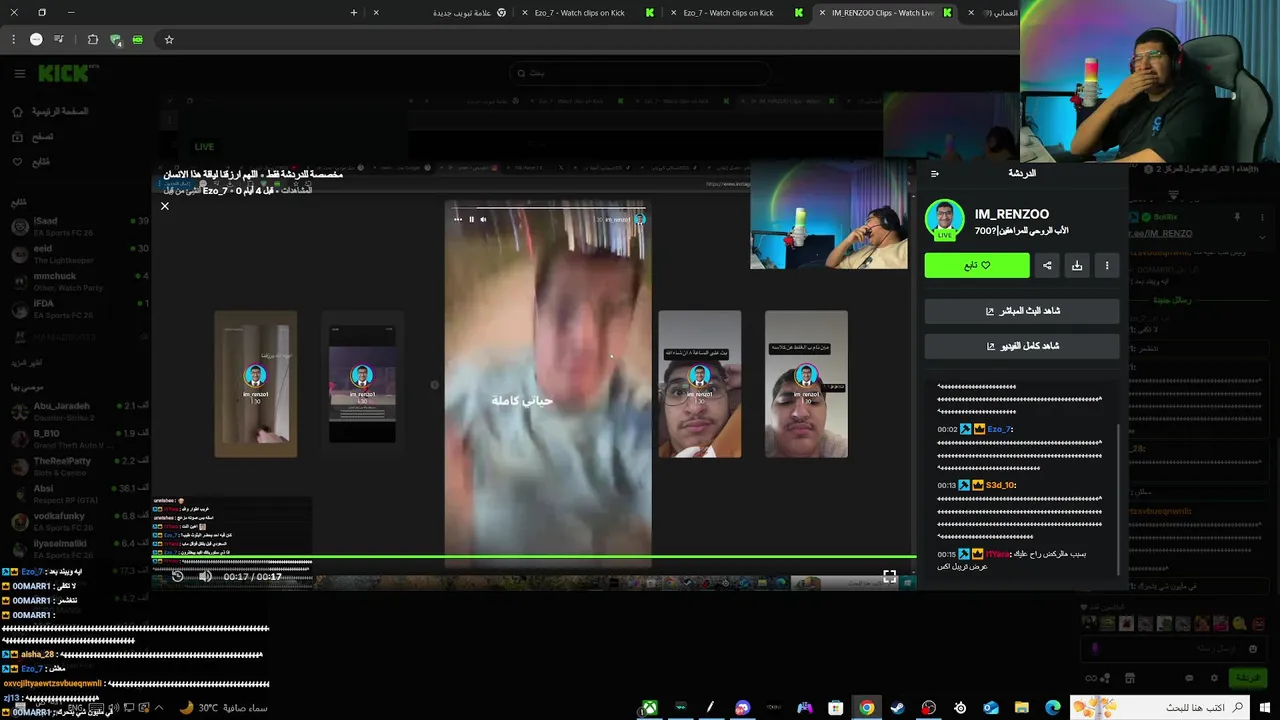1280x720 pixels.
Task: Open Microsoft Edge on the taskbar
Action: 1053,708
